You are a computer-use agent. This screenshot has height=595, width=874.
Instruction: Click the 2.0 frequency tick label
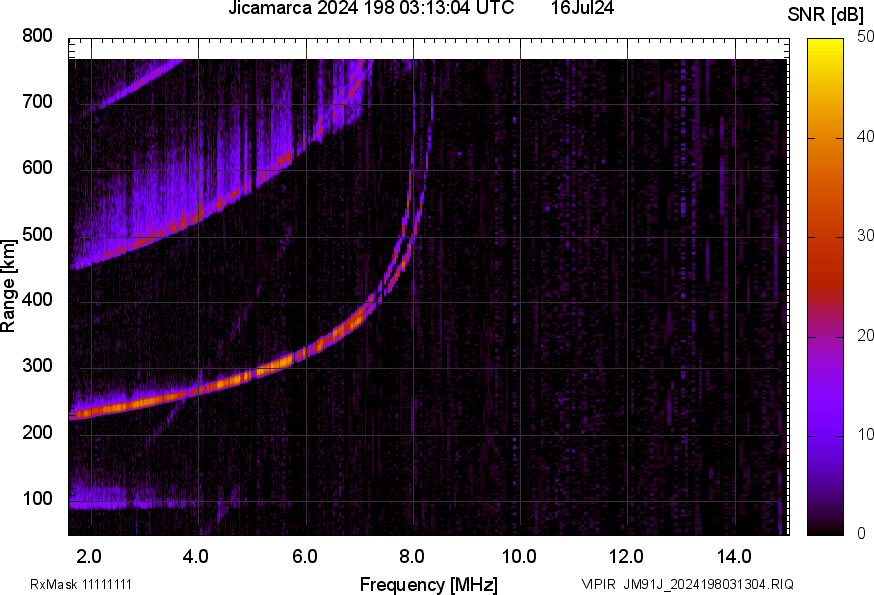pos(91,555)
